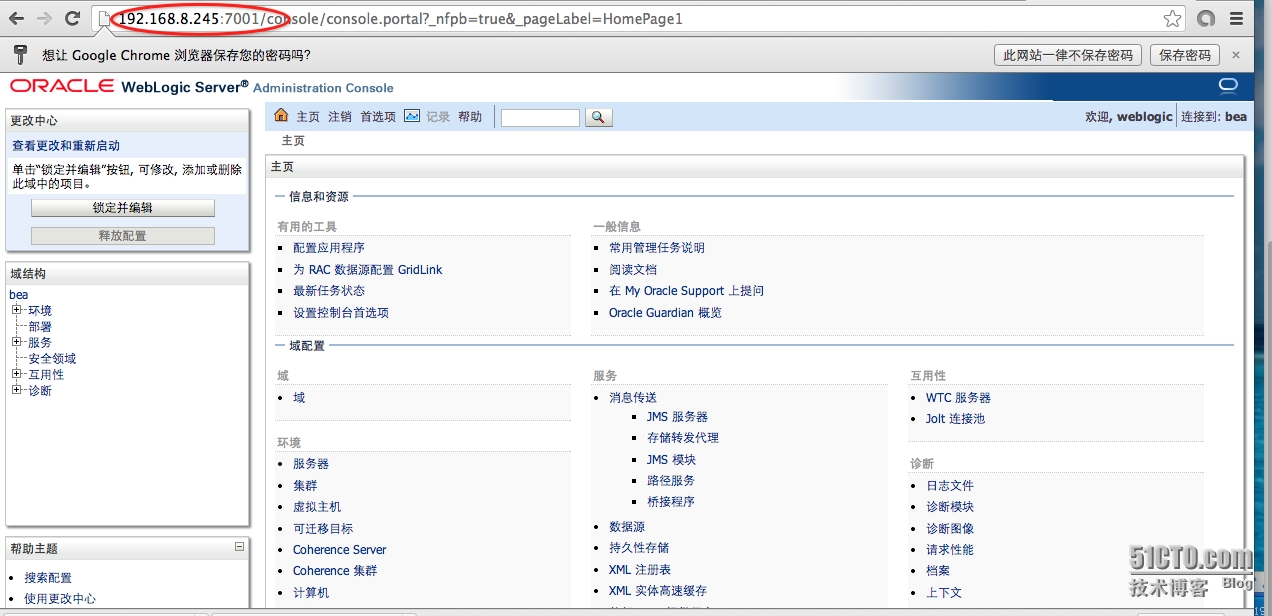Click the browser forward arrow

click(44, 18)
